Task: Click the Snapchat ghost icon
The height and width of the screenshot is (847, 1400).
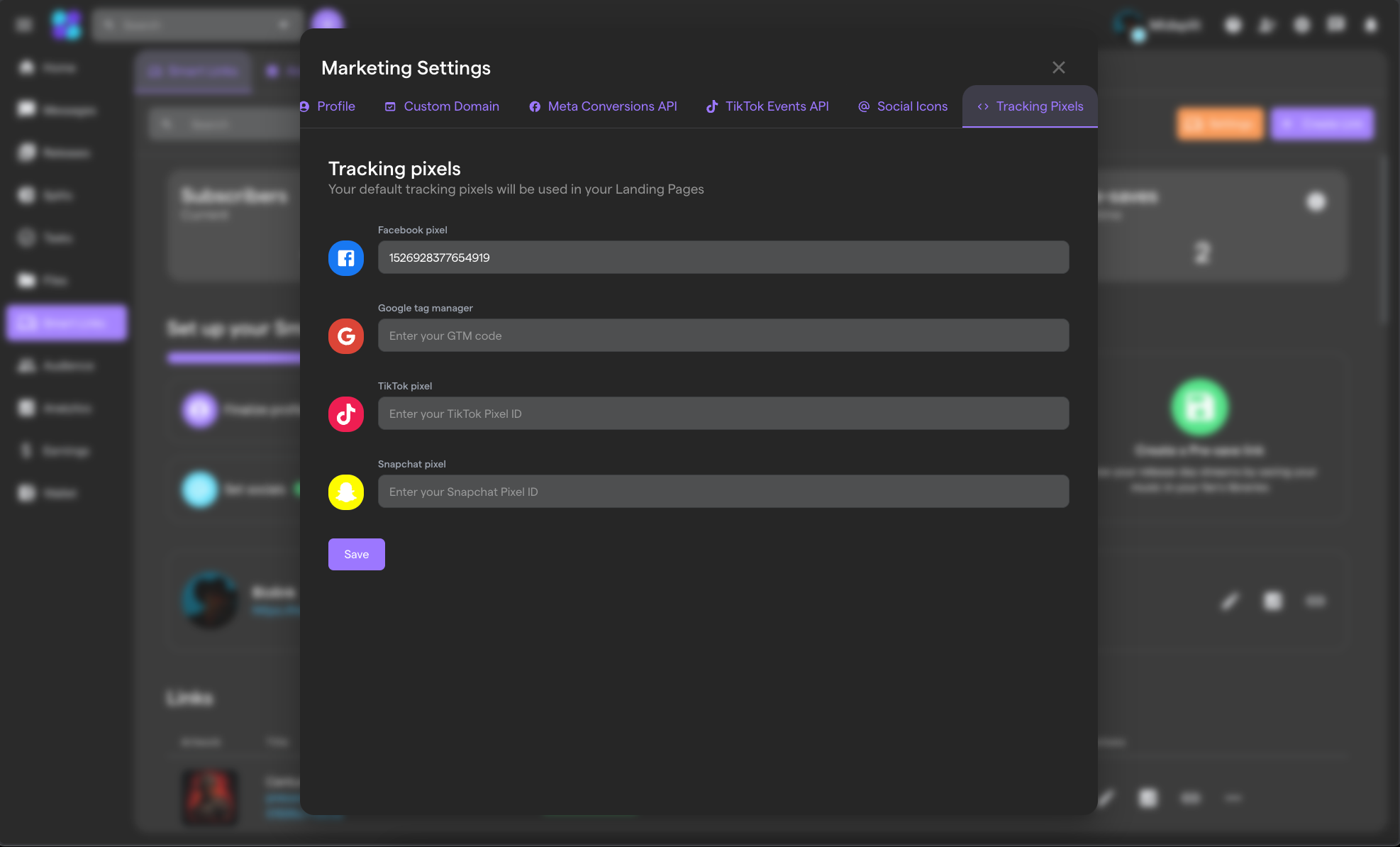Action: (346, 492)
